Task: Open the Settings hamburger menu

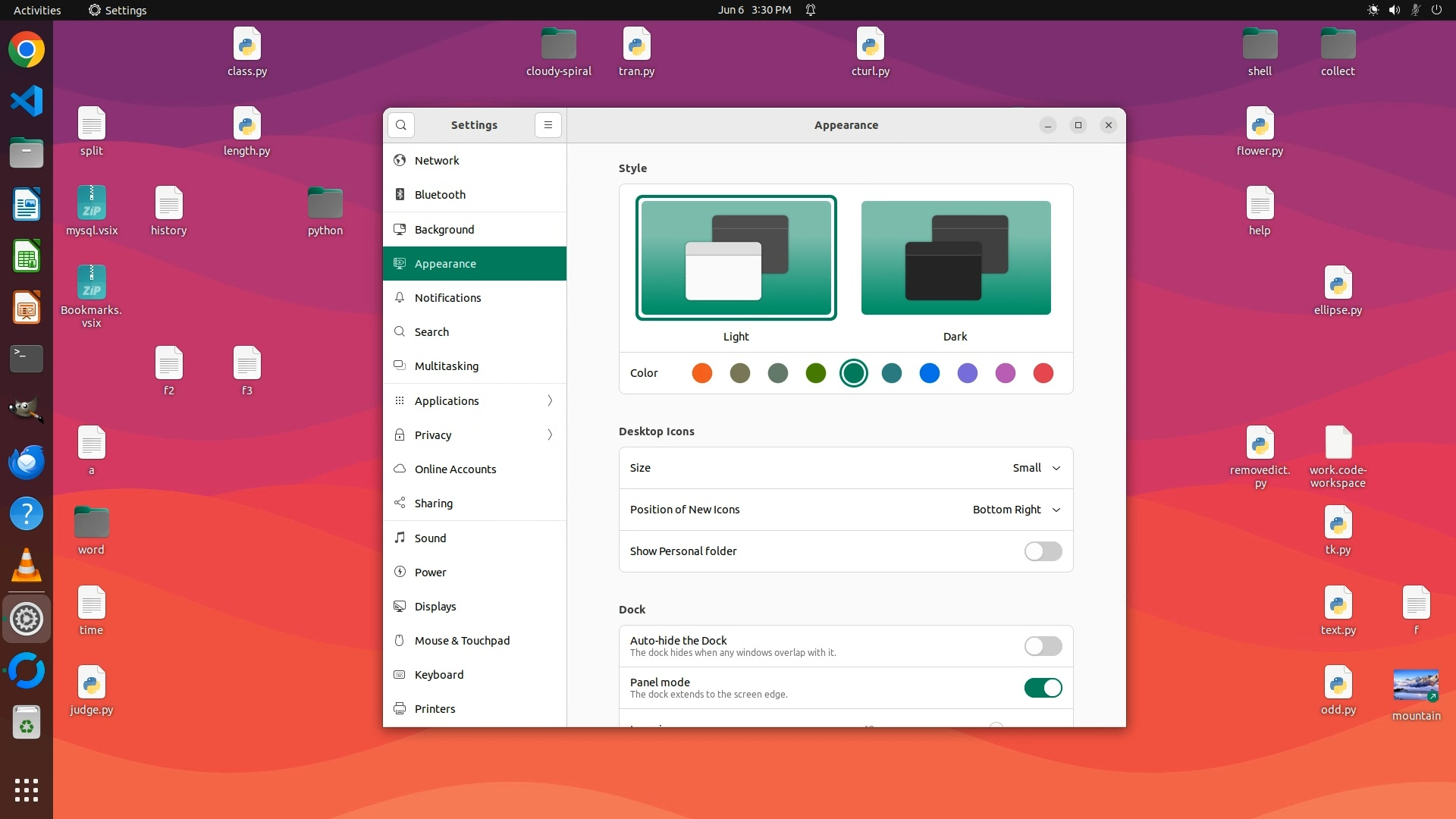Action: (548, 125)
